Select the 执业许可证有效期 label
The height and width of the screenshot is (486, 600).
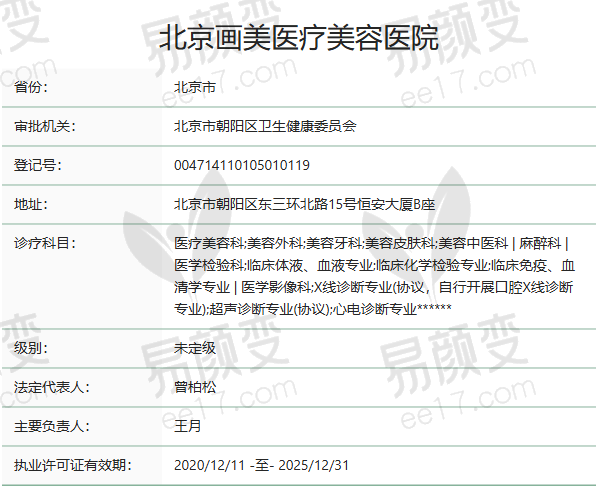click(73, 465)
